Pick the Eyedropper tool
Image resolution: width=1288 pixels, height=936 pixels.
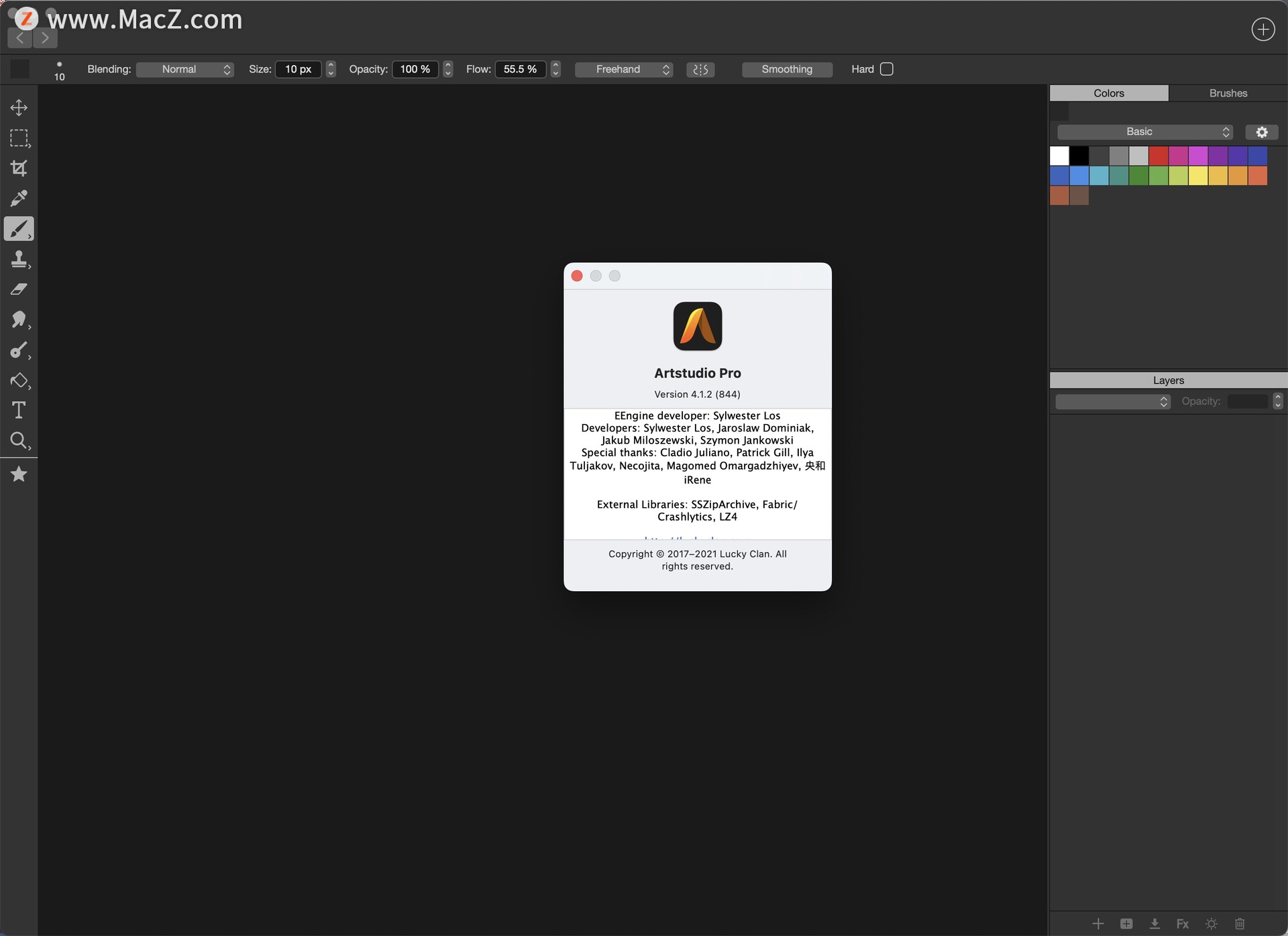pyautogui.click(x=19, y=199)
